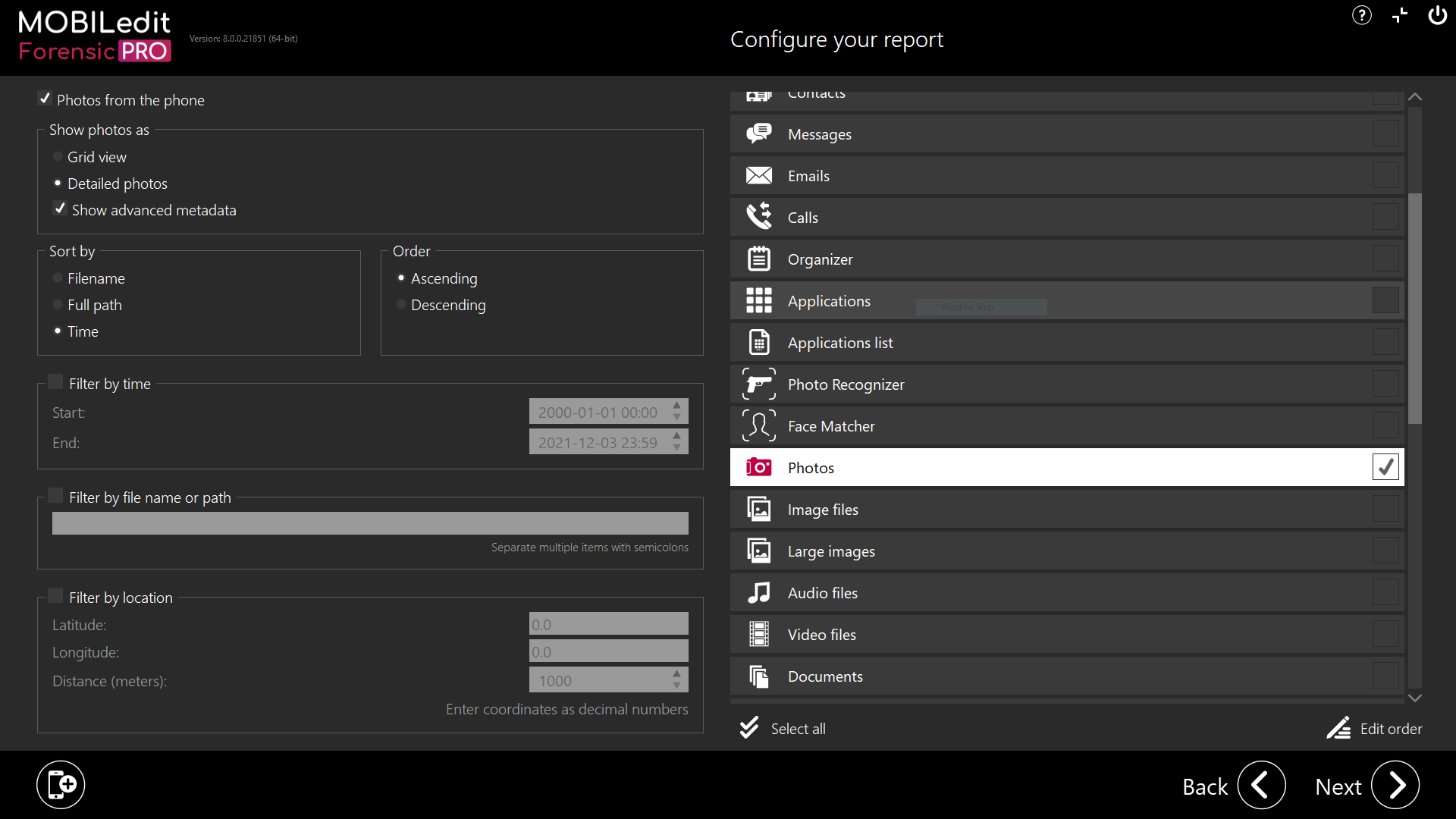
Task: Select the Grid view radio button
Action: point(58,157)
